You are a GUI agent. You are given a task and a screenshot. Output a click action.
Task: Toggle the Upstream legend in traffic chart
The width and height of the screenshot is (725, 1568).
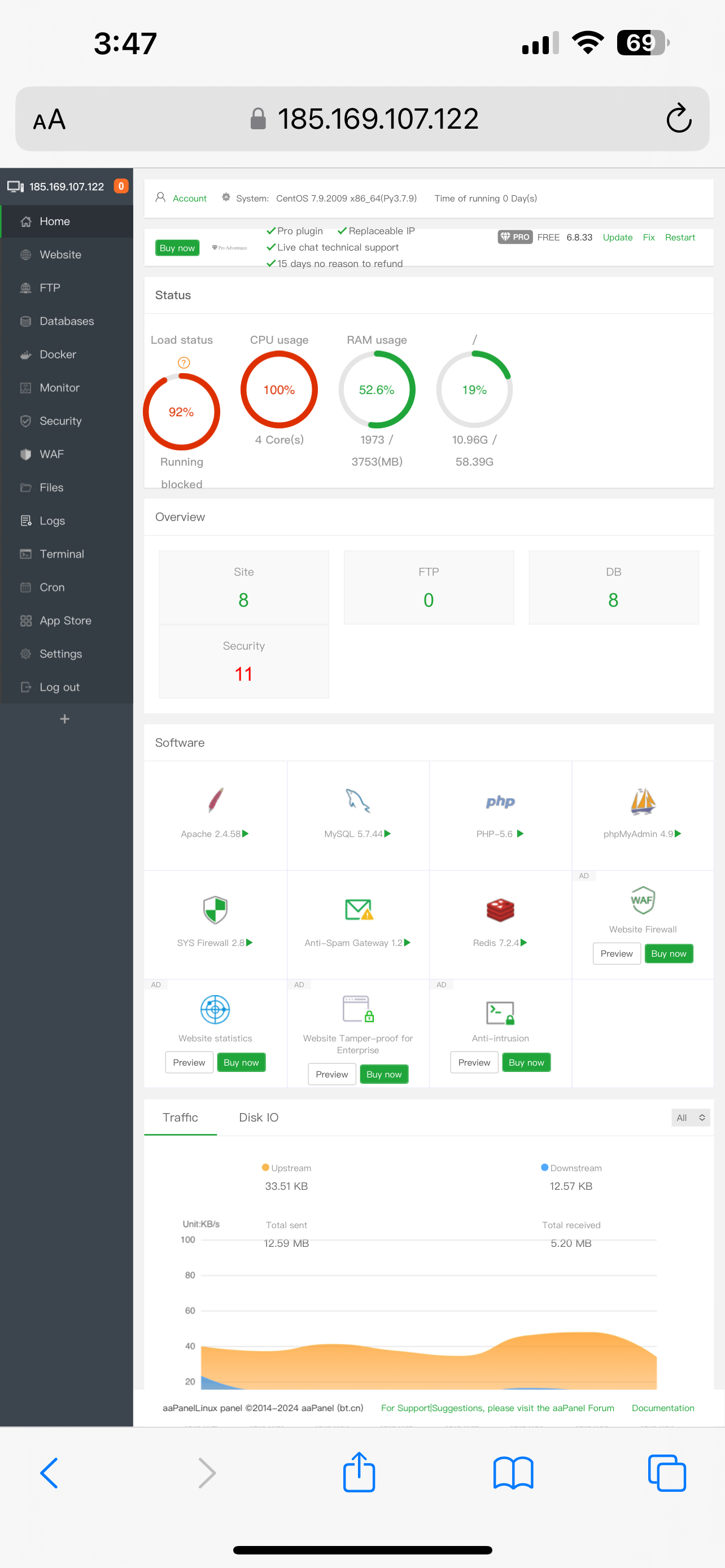(x=286, y=1168)
